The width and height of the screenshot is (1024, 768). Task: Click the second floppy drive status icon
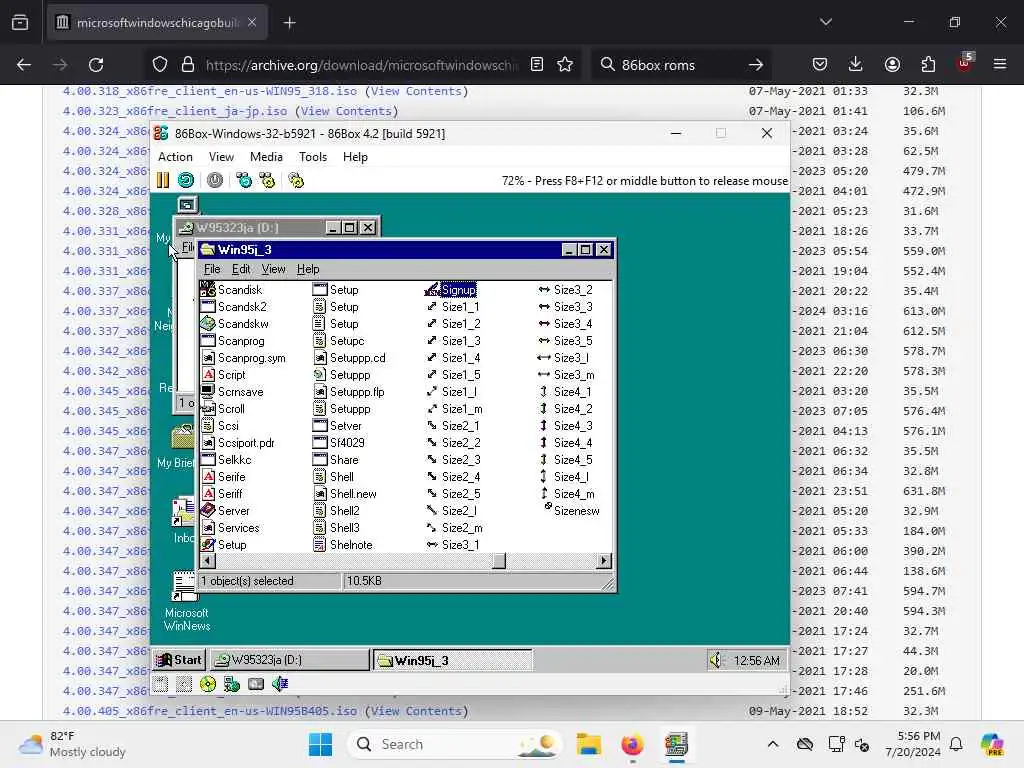point(184,684)
